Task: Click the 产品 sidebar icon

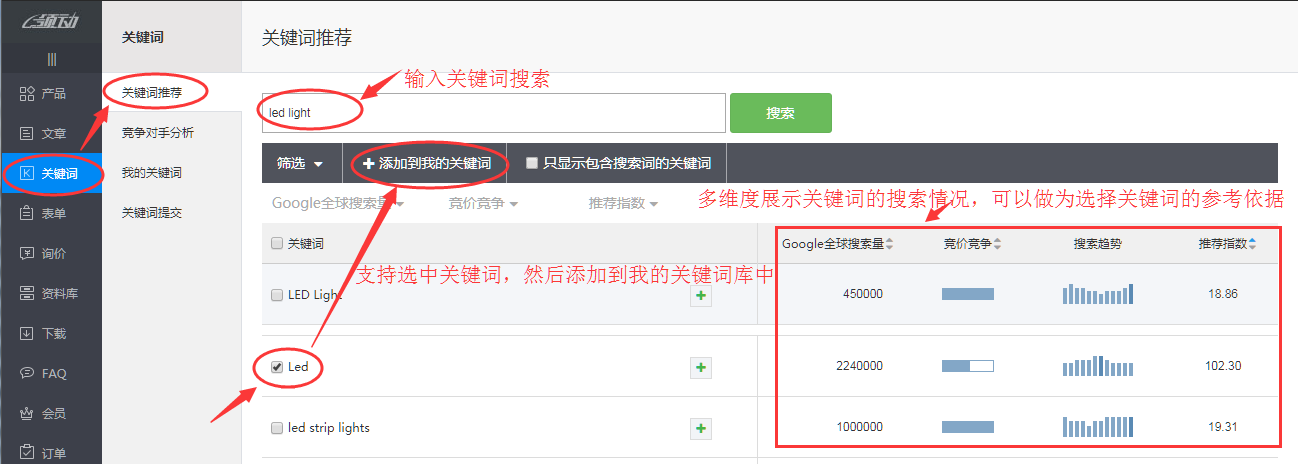Action: pos(27,93)
